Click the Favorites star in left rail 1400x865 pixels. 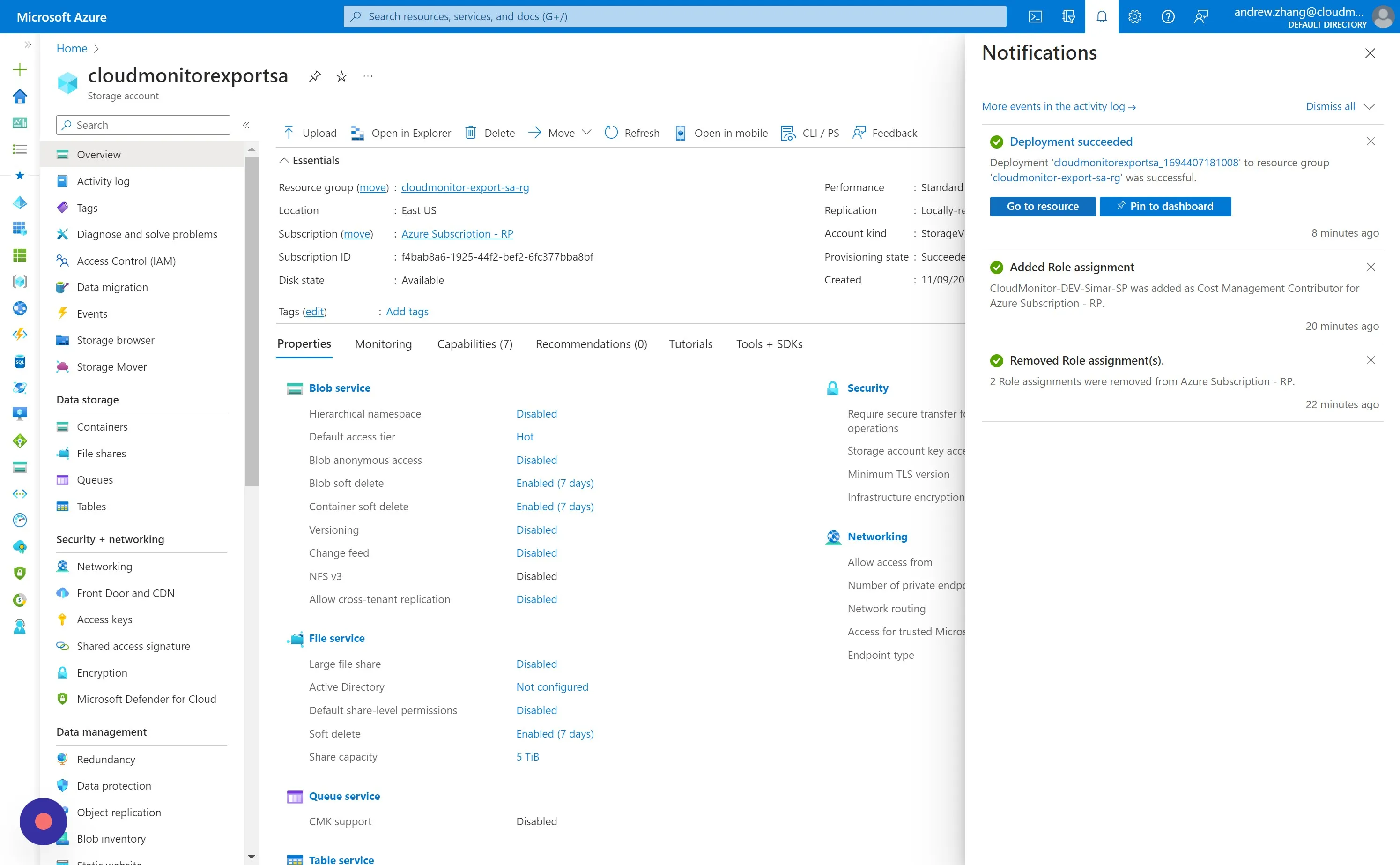point(20,176)
